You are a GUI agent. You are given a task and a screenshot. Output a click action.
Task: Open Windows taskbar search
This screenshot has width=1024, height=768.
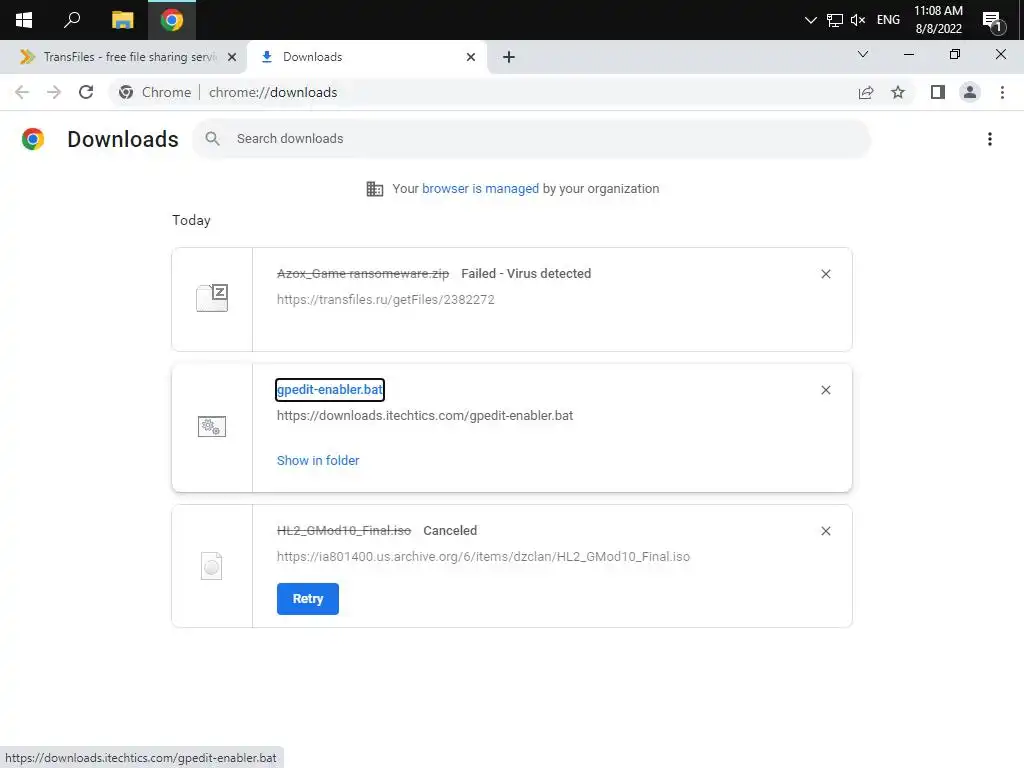pyautogui.click(x=72, y=20)
